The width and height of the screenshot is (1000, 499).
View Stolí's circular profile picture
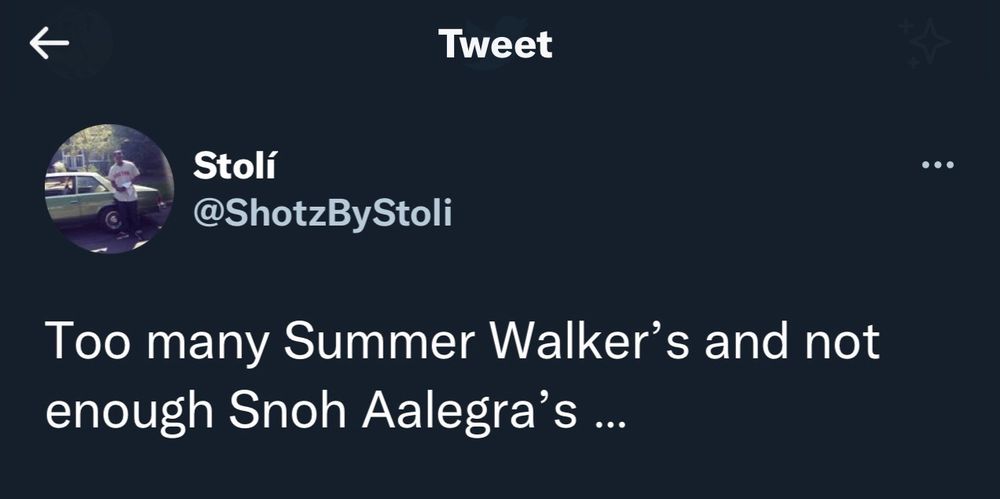[x=109, y=189]
